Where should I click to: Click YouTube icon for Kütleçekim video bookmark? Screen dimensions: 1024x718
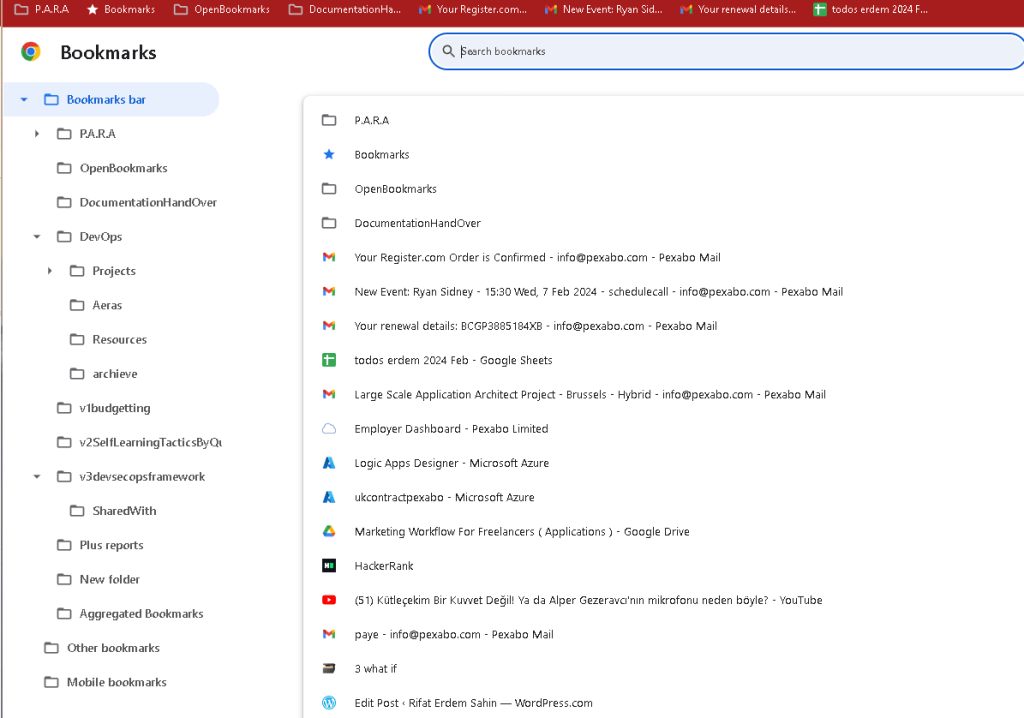click(x=329, y=600)
